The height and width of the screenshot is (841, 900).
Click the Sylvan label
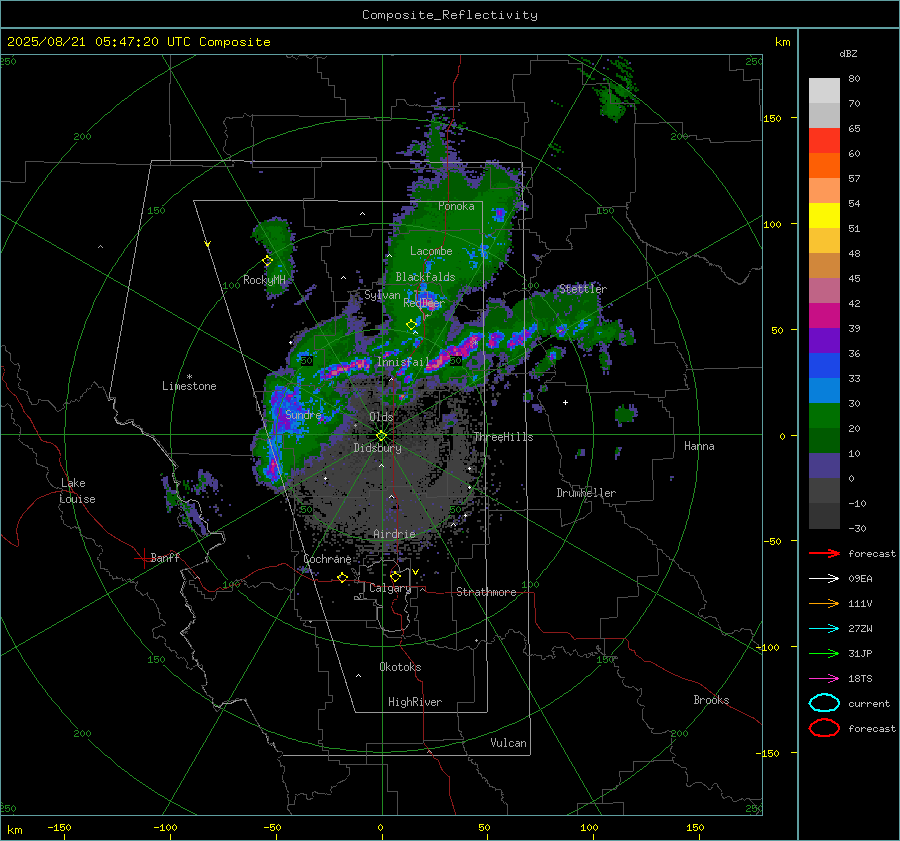coord(382,295)
